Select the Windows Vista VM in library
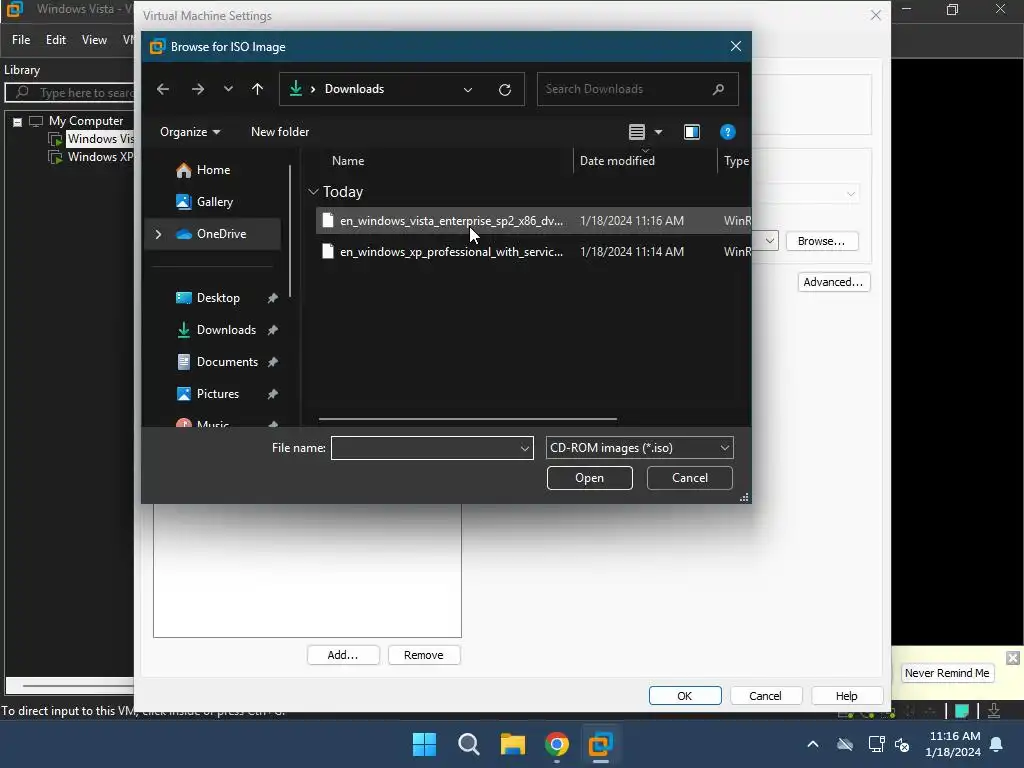 coord(100,139)
